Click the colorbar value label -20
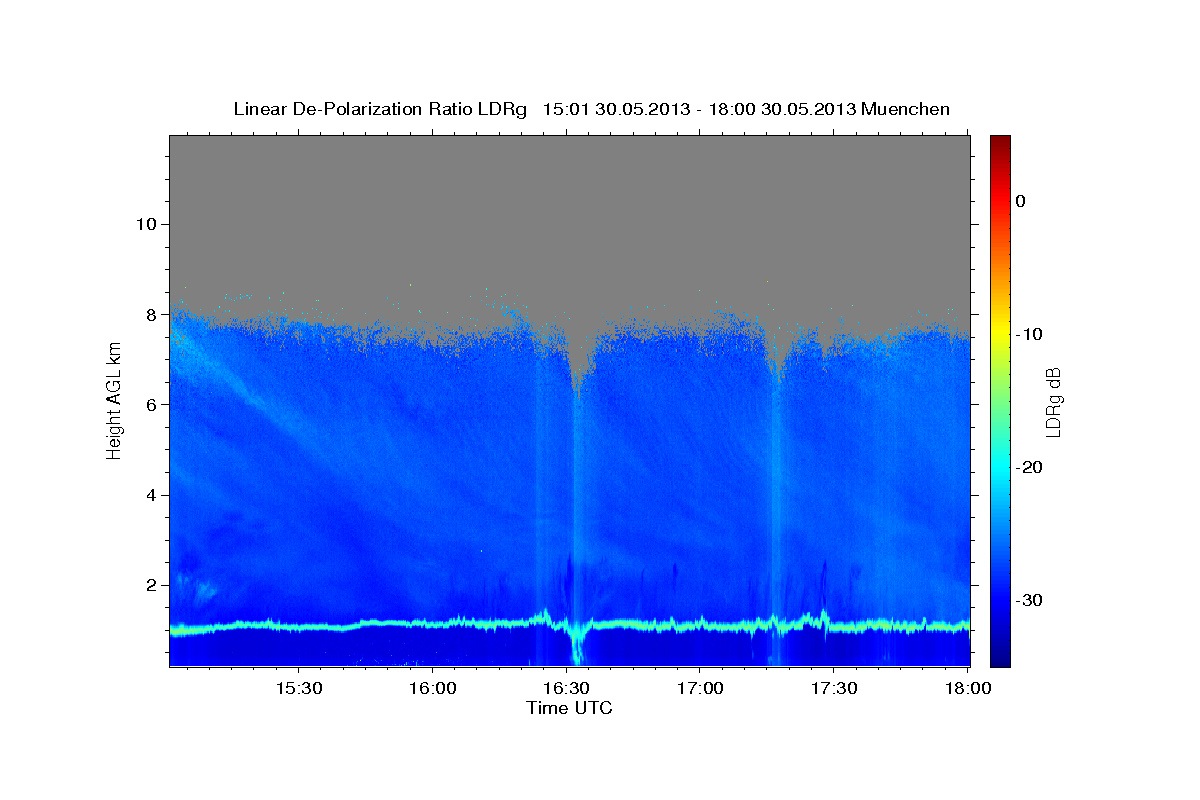1200x800 pixels. pyautogui.click(x=1028, y=467)
